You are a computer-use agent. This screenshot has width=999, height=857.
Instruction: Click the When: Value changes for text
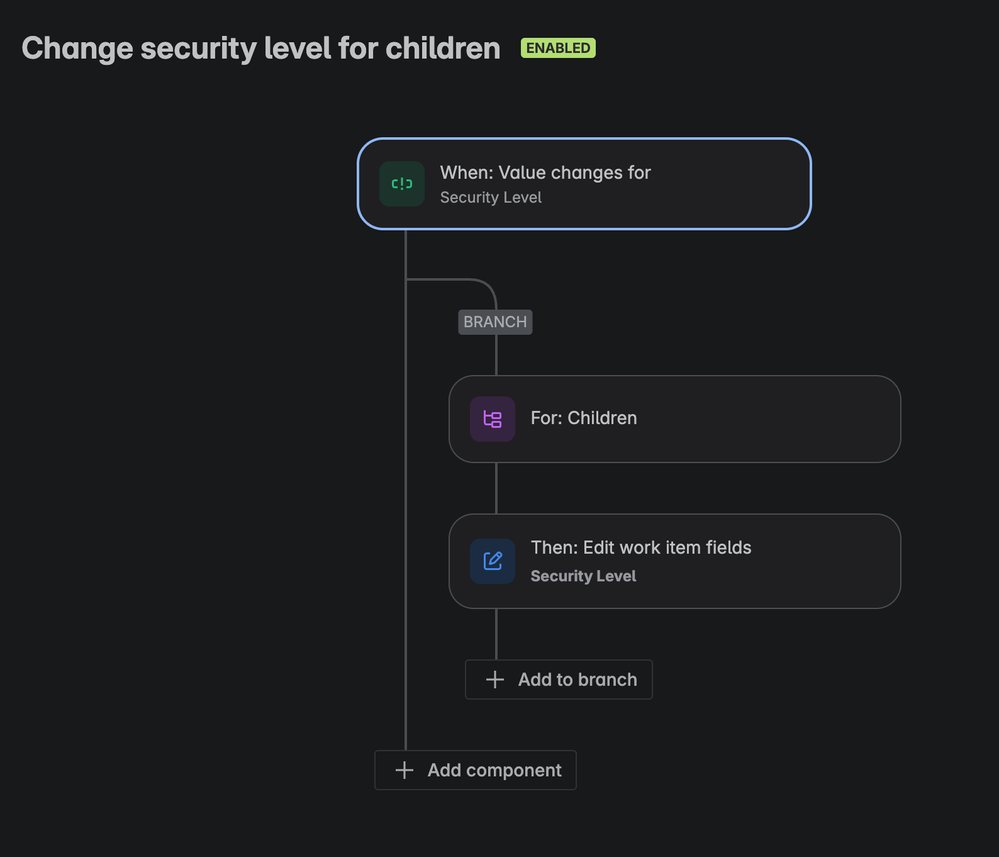coord(545,173)
